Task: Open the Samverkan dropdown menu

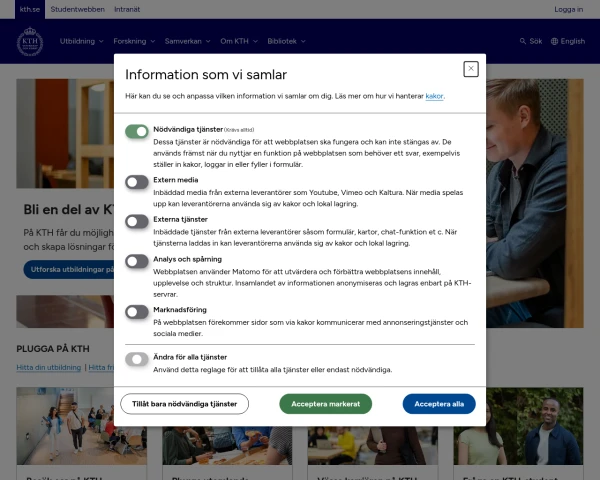Action: click(186, 42)
